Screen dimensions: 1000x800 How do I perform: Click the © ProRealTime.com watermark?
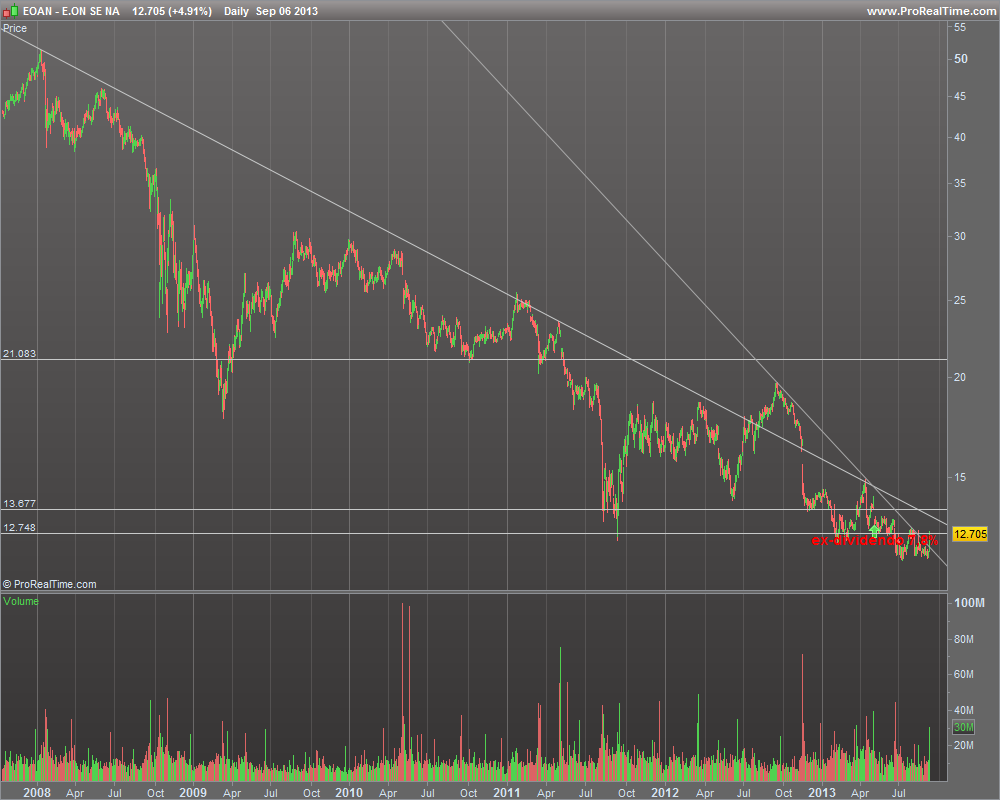pos(50,584)
